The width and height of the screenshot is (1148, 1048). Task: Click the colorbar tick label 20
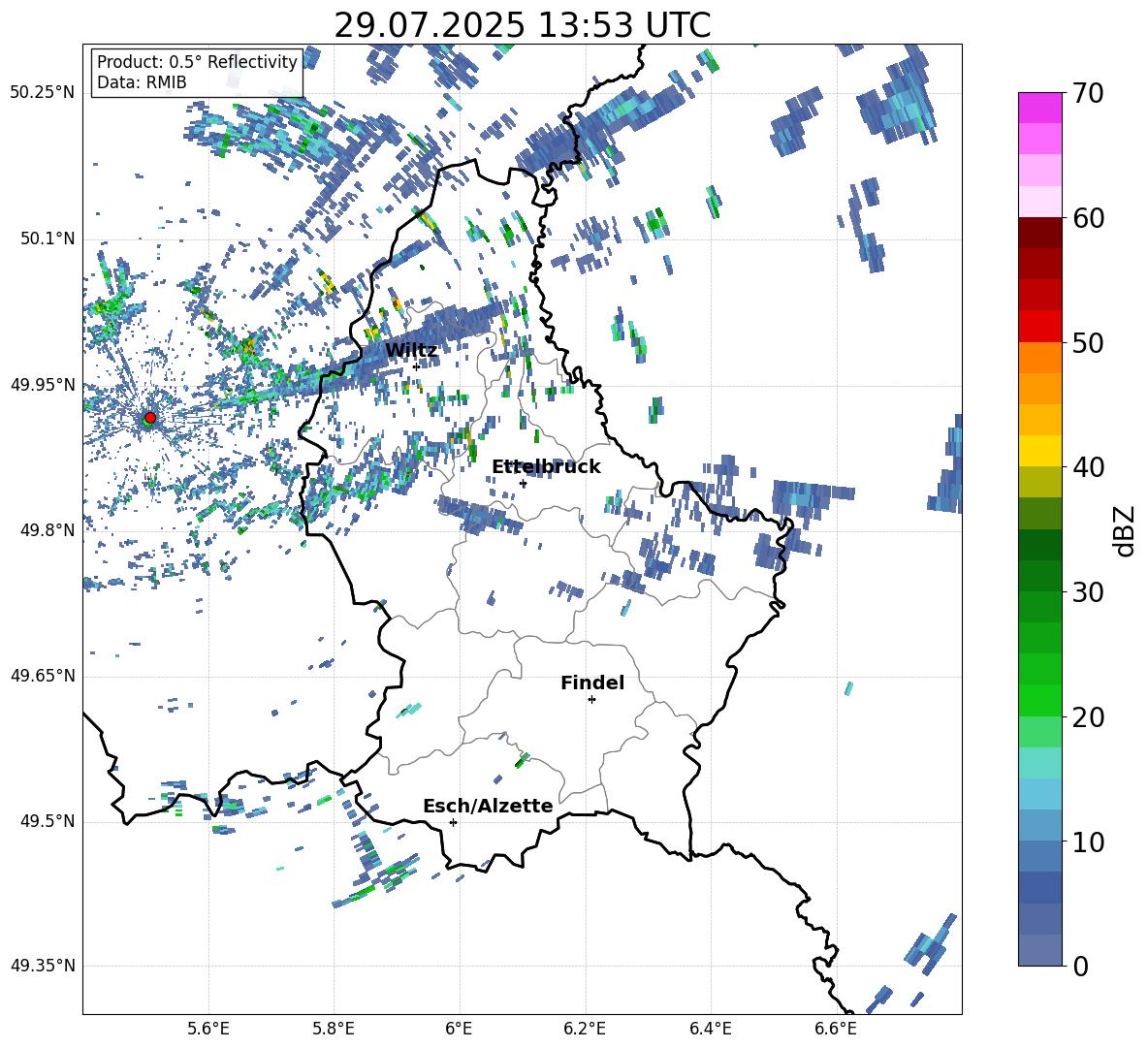pyautogui.click(x=1088, y=717)
